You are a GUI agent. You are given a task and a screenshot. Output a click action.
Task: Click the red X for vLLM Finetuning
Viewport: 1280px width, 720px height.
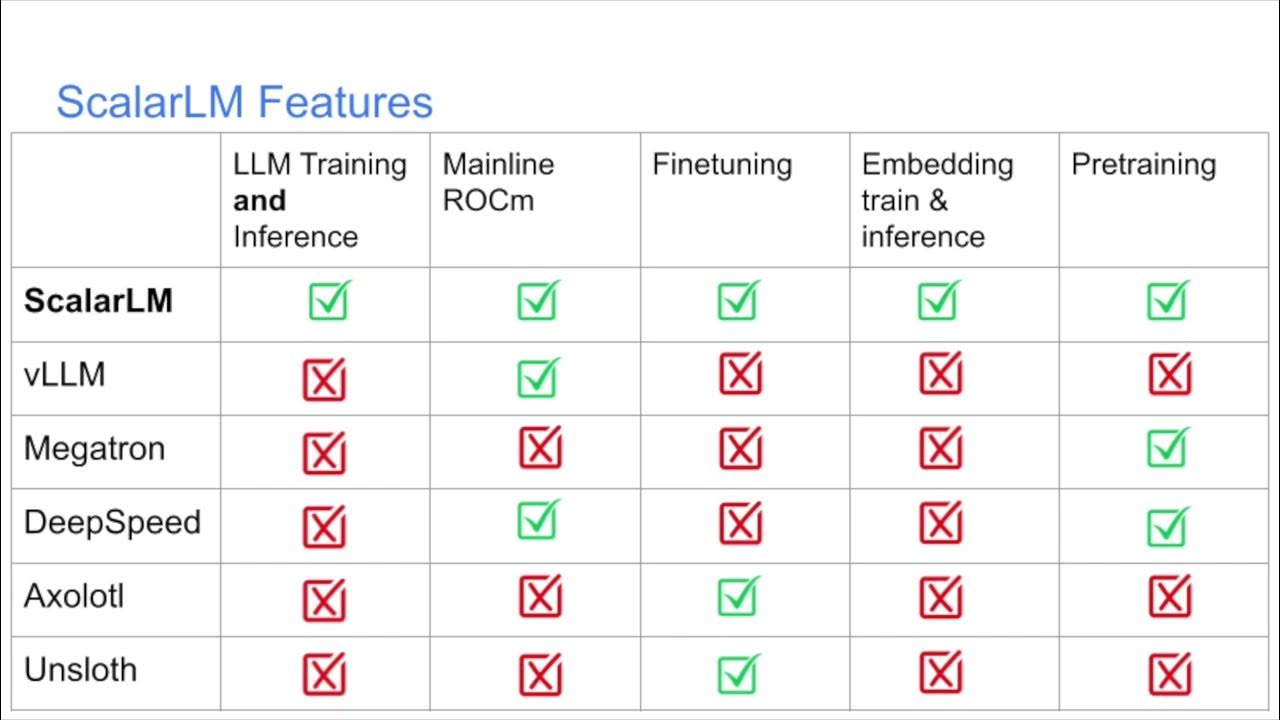[740, 374]
